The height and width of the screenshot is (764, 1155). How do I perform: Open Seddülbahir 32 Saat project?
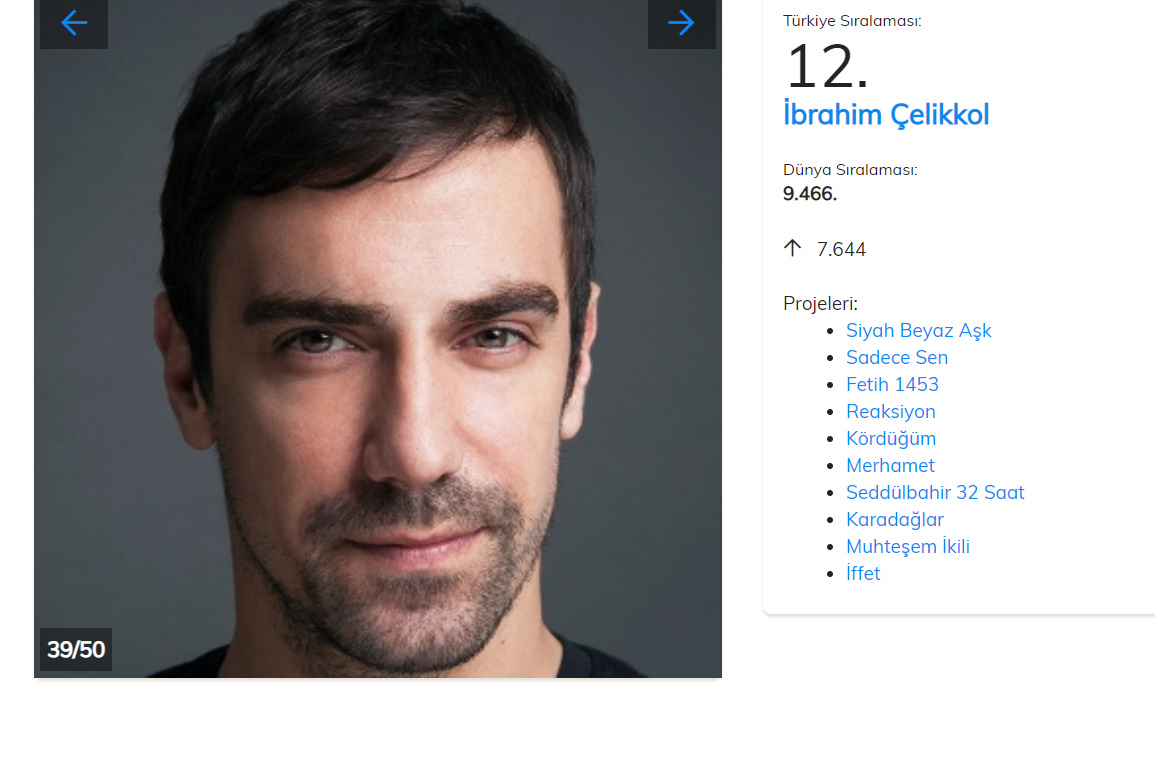click(x=935, y=492)
